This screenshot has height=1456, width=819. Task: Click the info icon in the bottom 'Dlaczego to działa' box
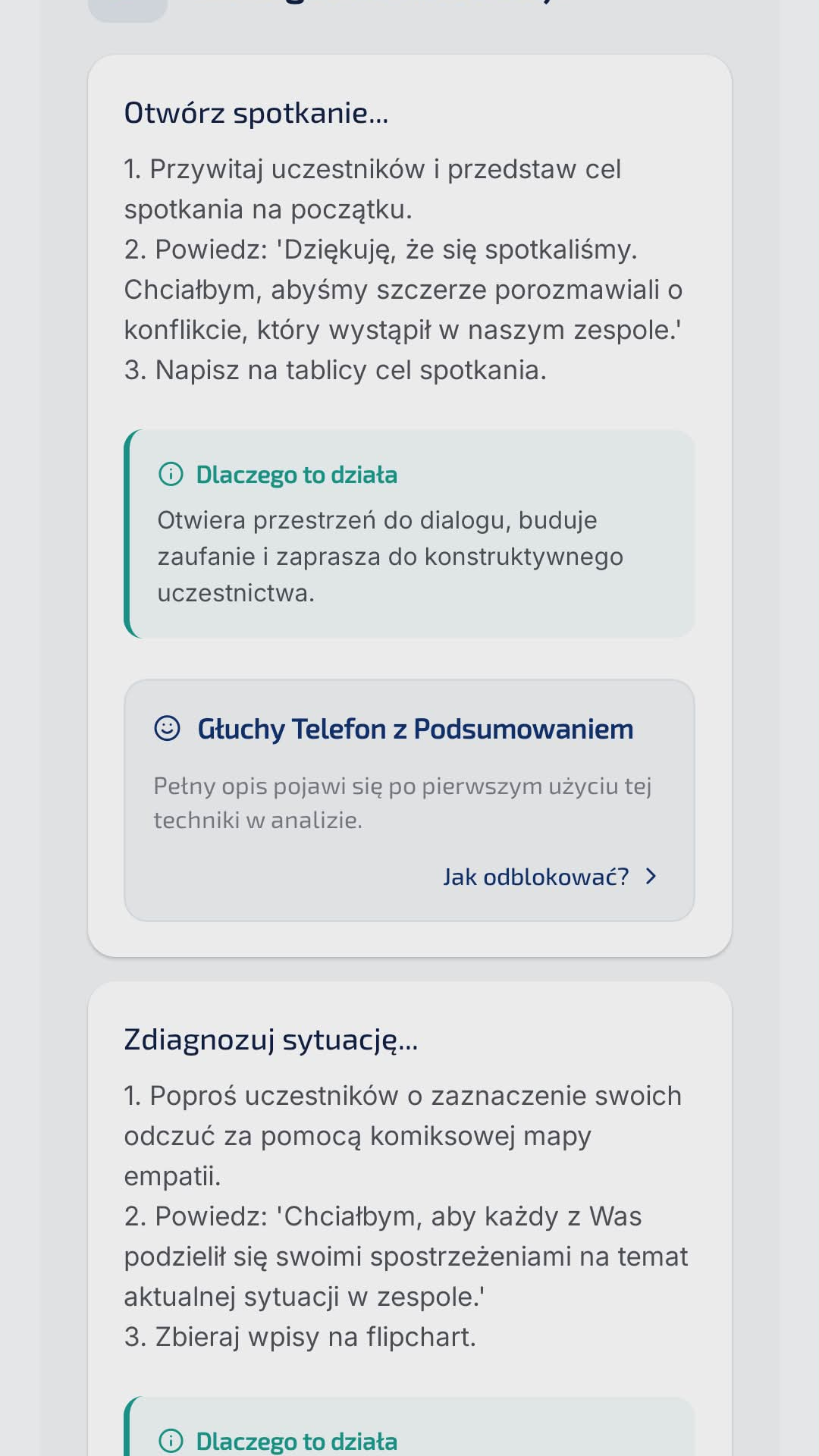tap(171, 1442)
